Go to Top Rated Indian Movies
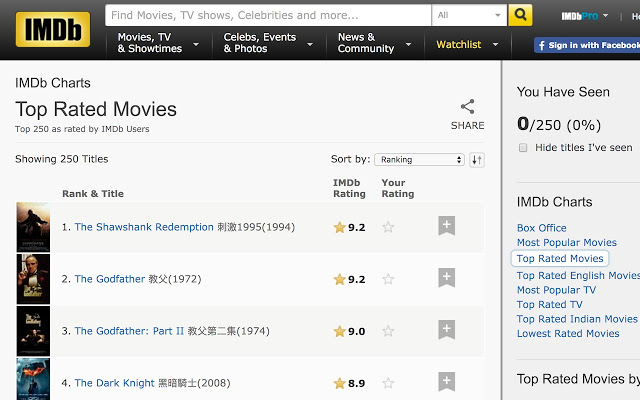 point(577,319)
